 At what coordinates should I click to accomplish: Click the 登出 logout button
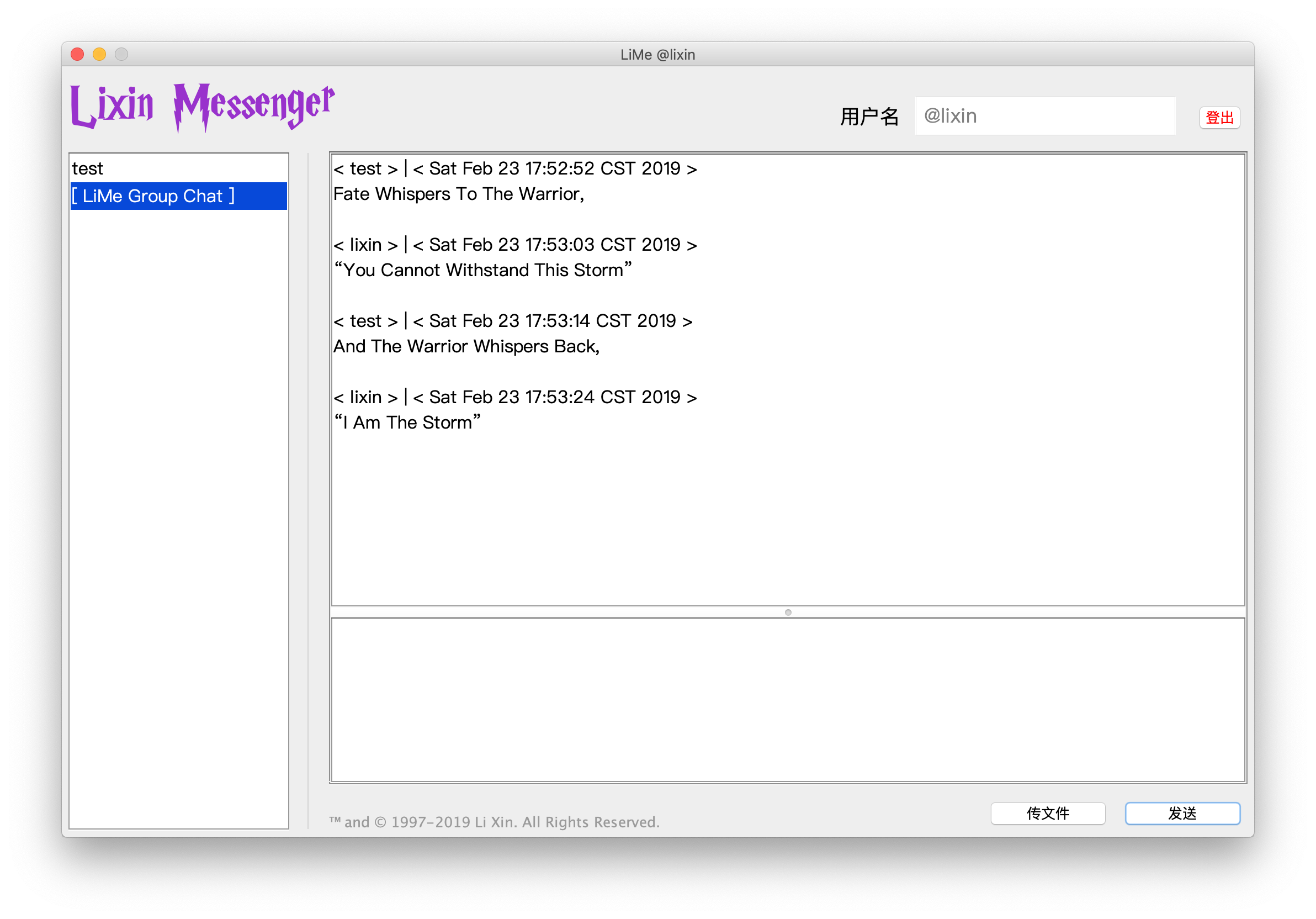pos(1219,118)
